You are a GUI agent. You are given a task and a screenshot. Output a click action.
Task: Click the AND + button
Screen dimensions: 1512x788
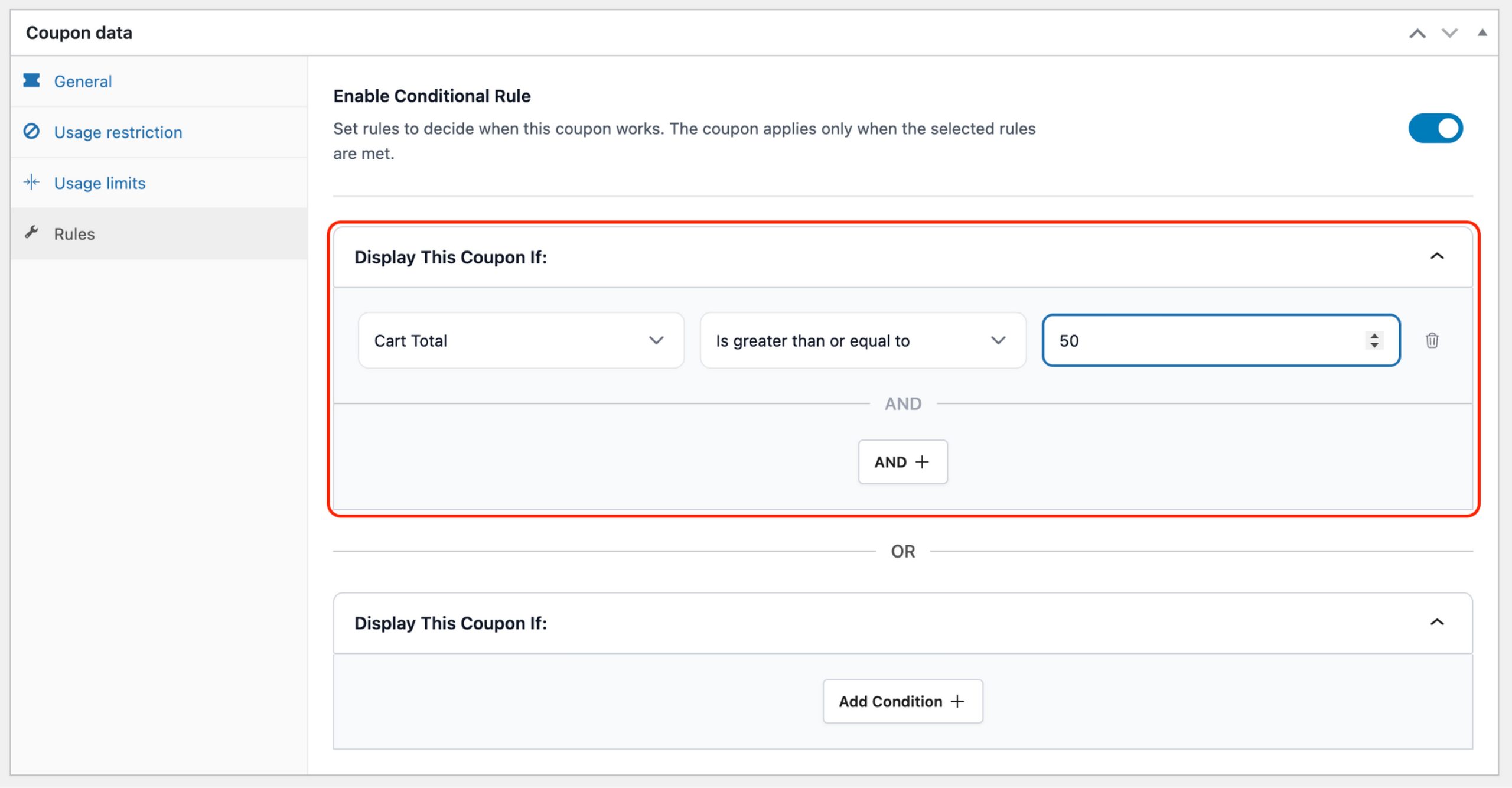[x=902, y=462]
